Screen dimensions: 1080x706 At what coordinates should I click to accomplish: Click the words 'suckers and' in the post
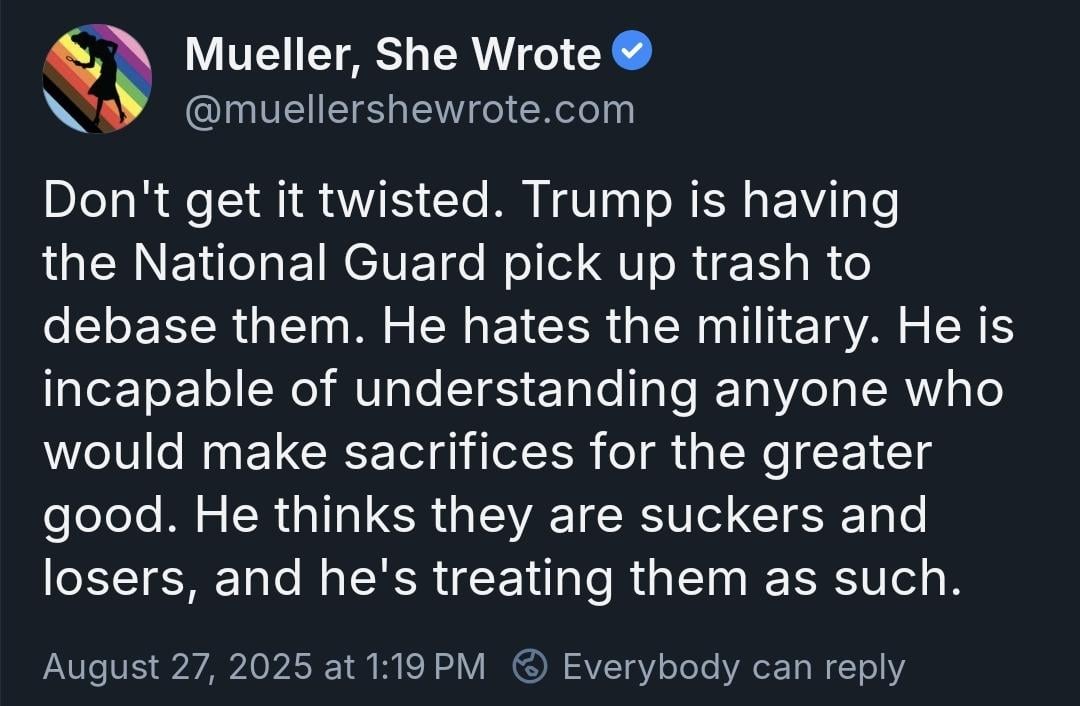783,515
